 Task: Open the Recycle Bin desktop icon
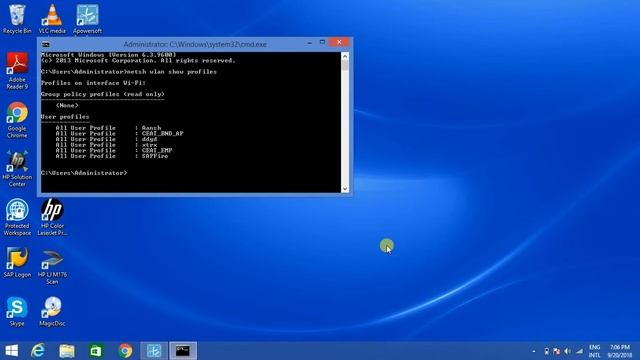point(17,19)
